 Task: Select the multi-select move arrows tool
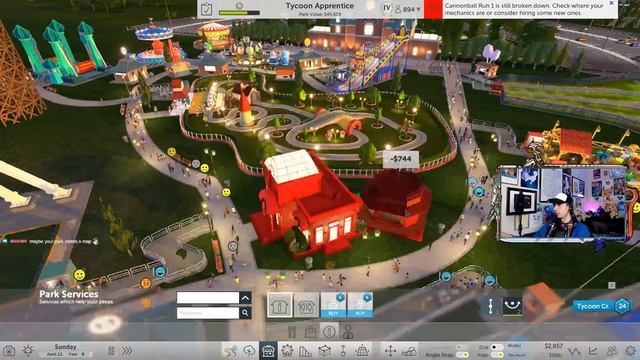[390, 351]
